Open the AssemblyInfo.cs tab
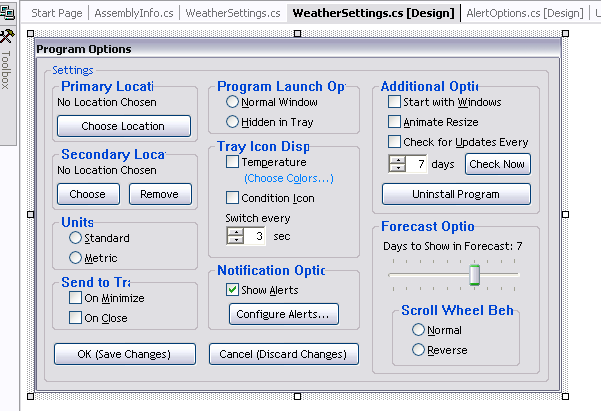 point(134,13)
